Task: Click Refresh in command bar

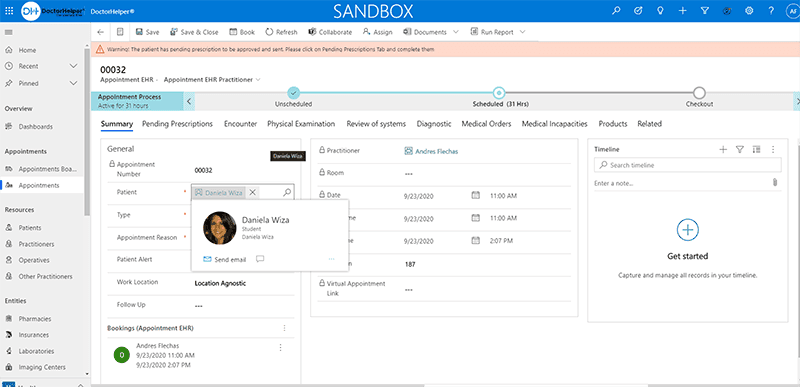Action: point(281,32)
